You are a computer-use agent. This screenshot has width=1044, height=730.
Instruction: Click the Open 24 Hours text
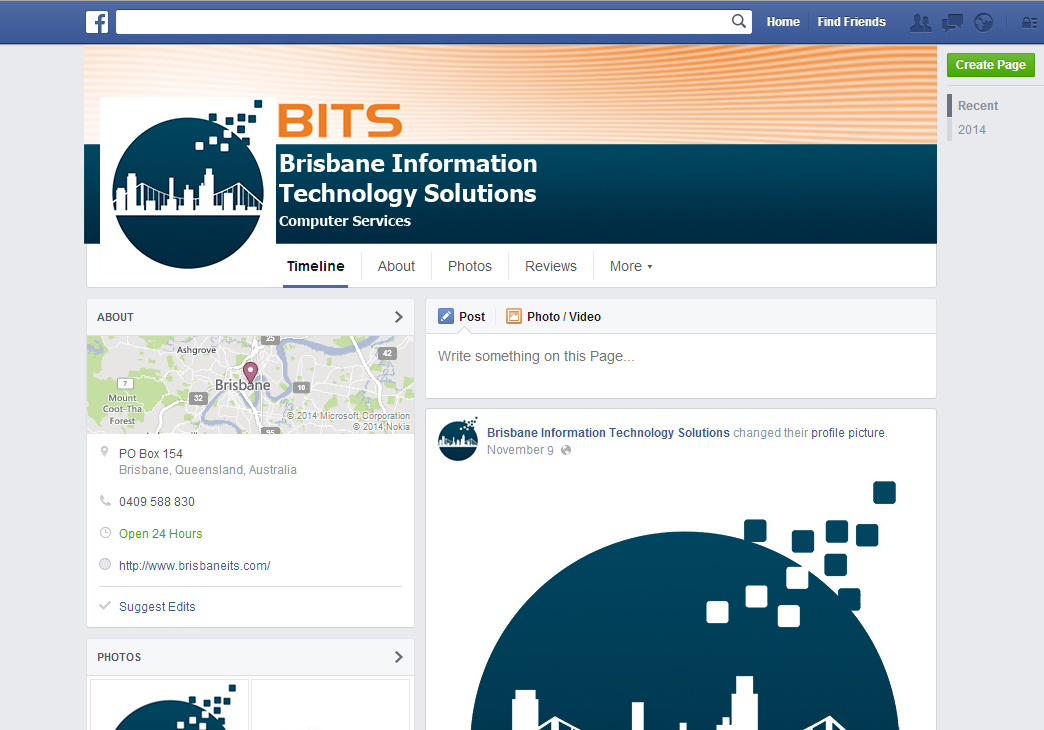click(x=160, y=534)
